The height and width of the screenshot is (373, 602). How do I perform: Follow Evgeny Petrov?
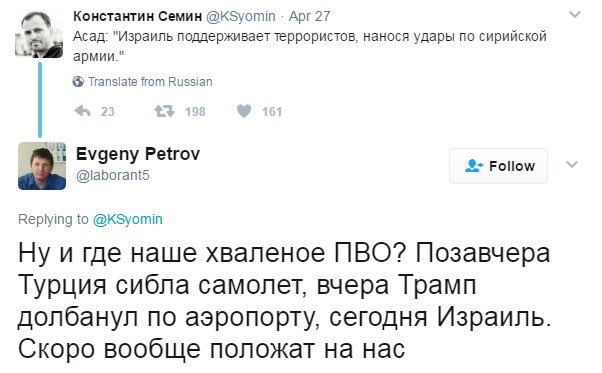(x=498, y=166)
